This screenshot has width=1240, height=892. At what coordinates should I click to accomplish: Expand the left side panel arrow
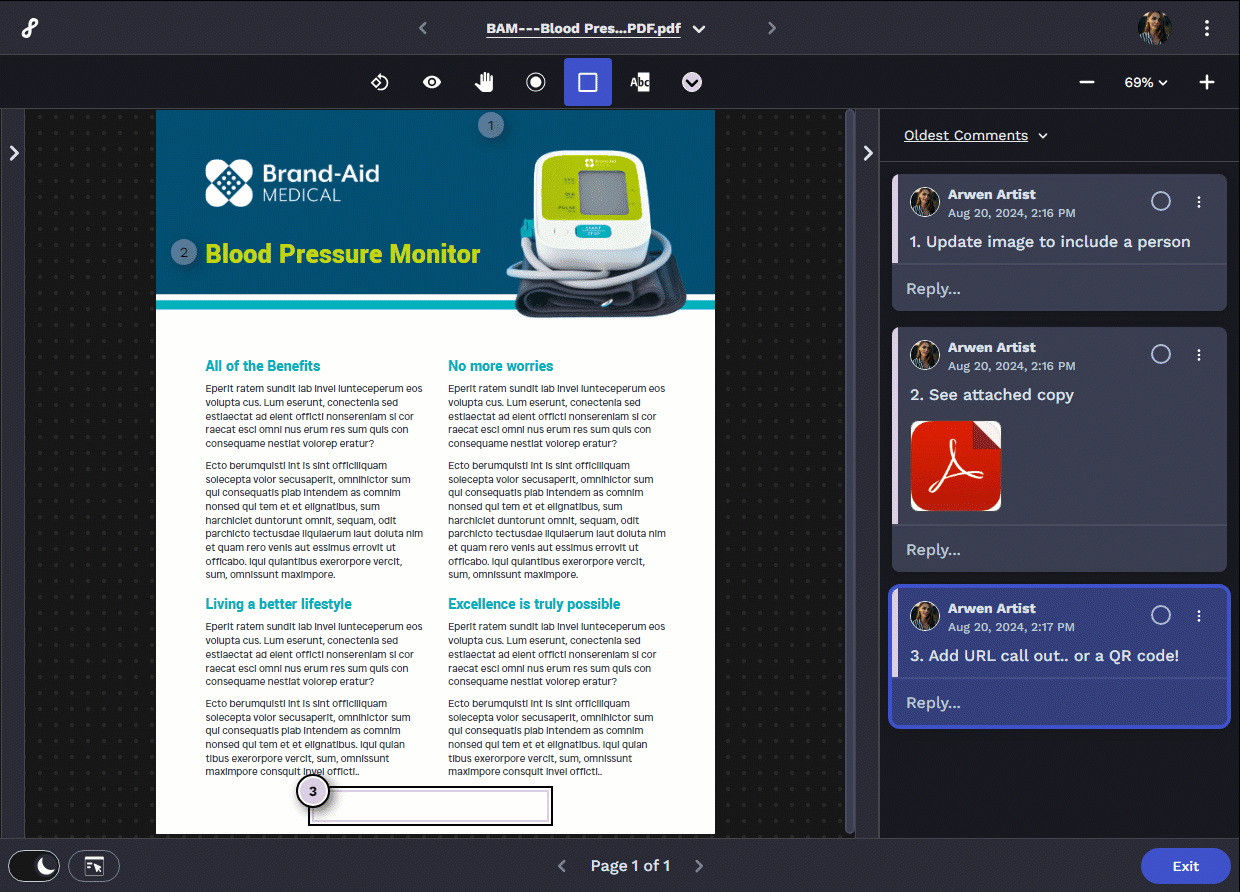point(14,153)
